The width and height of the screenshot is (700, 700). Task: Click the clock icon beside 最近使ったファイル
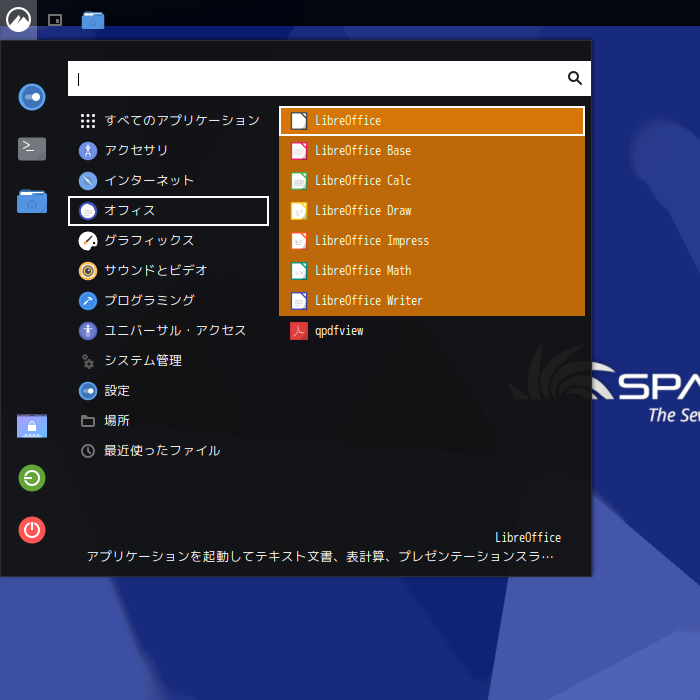point(88,451)
